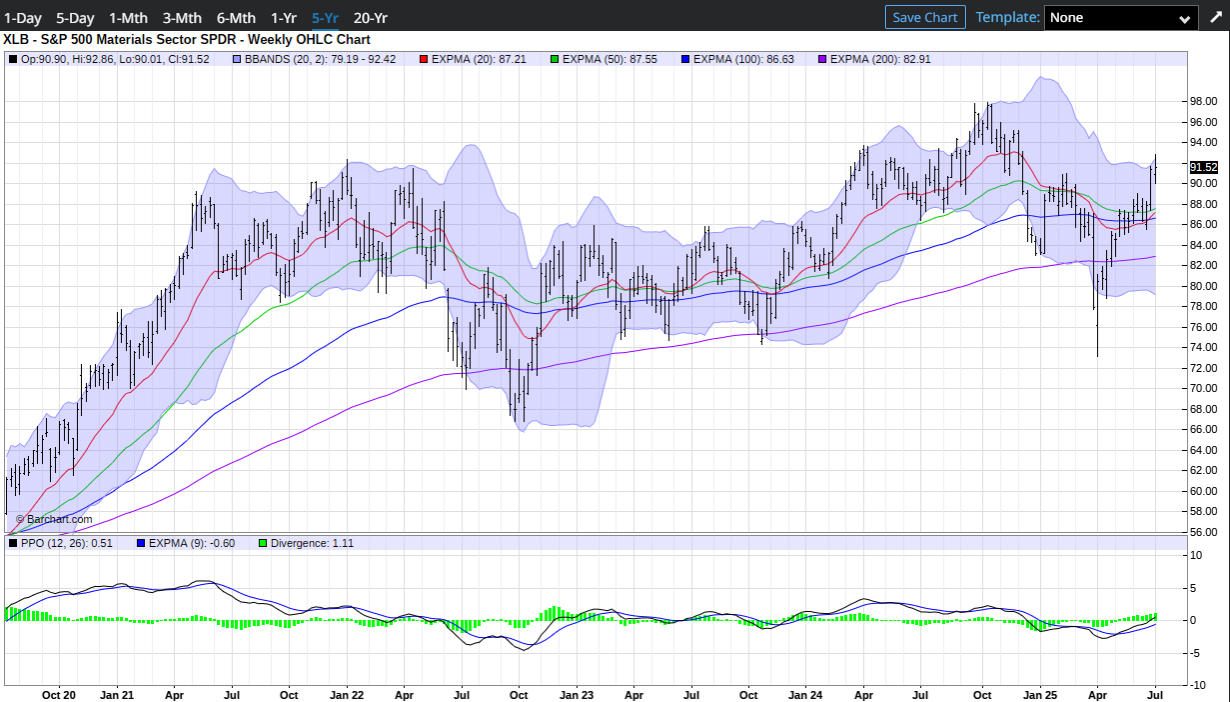Open the Template dropdown showing None
This screenshot has height=702, width=1230.
pos(1120,17)
